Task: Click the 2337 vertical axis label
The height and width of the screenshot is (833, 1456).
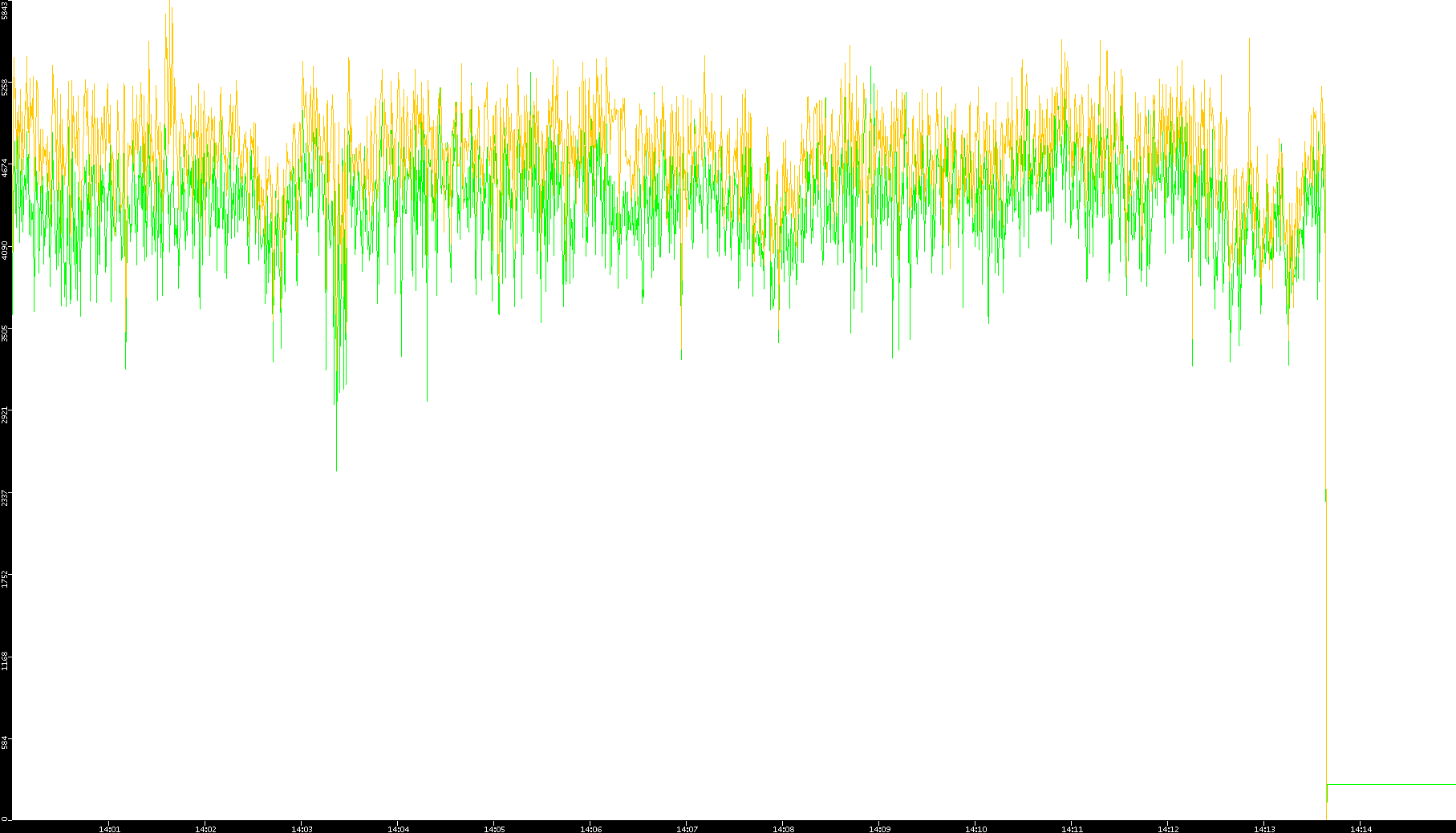Action: [5, 497]
